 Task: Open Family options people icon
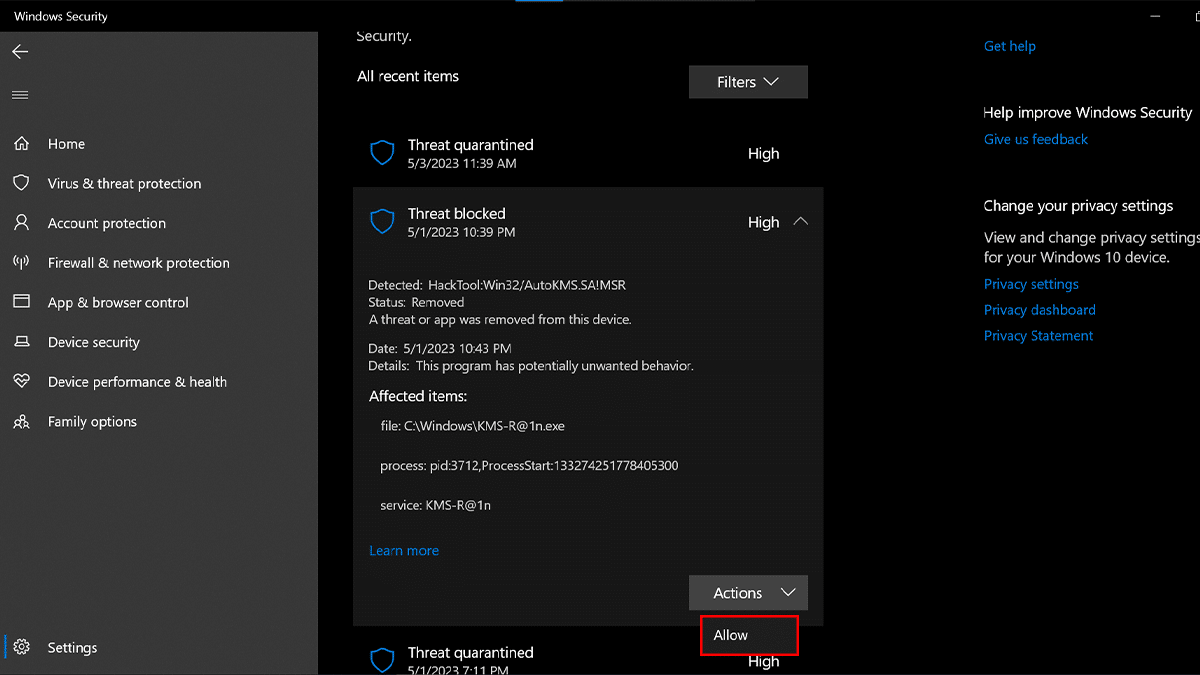pos(21,422)
